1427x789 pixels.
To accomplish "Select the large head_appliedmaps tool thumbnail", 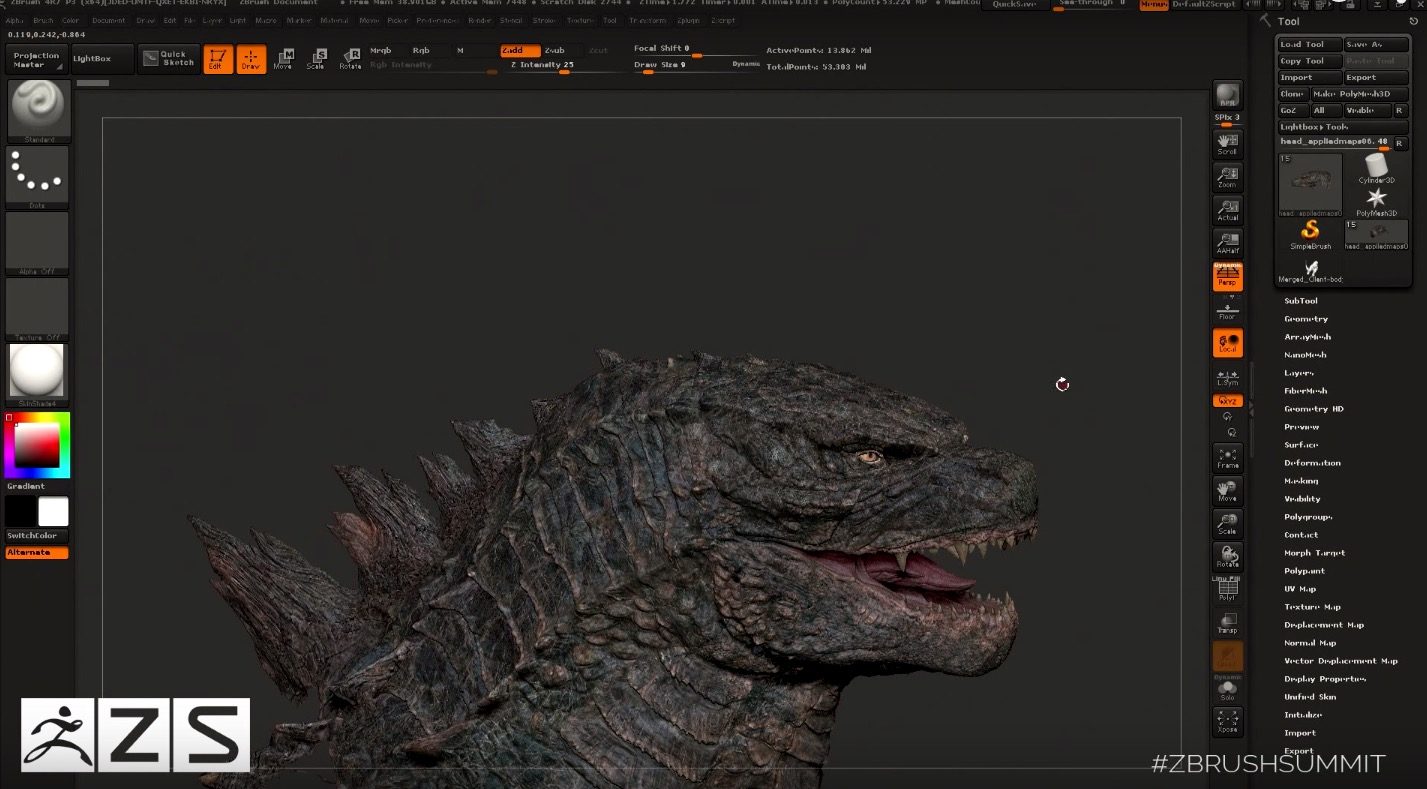I will 1310,185.
